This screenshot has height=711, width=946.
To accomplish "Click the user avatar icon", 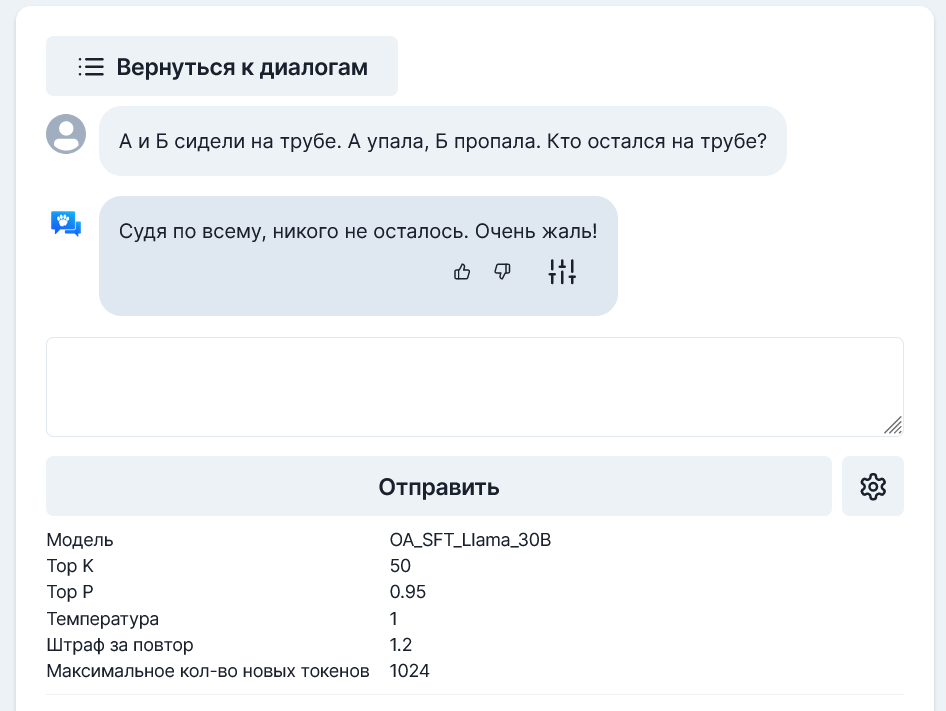I will coord(66,134).
